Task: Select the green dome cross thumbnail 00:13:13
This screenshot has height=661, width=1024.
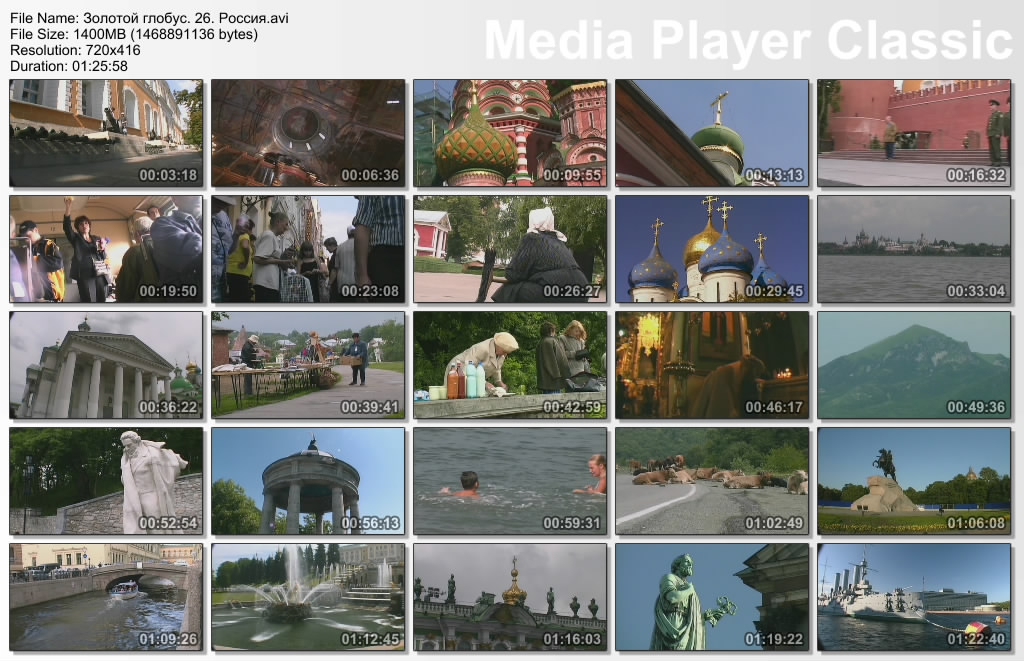Action: [712, 133]
